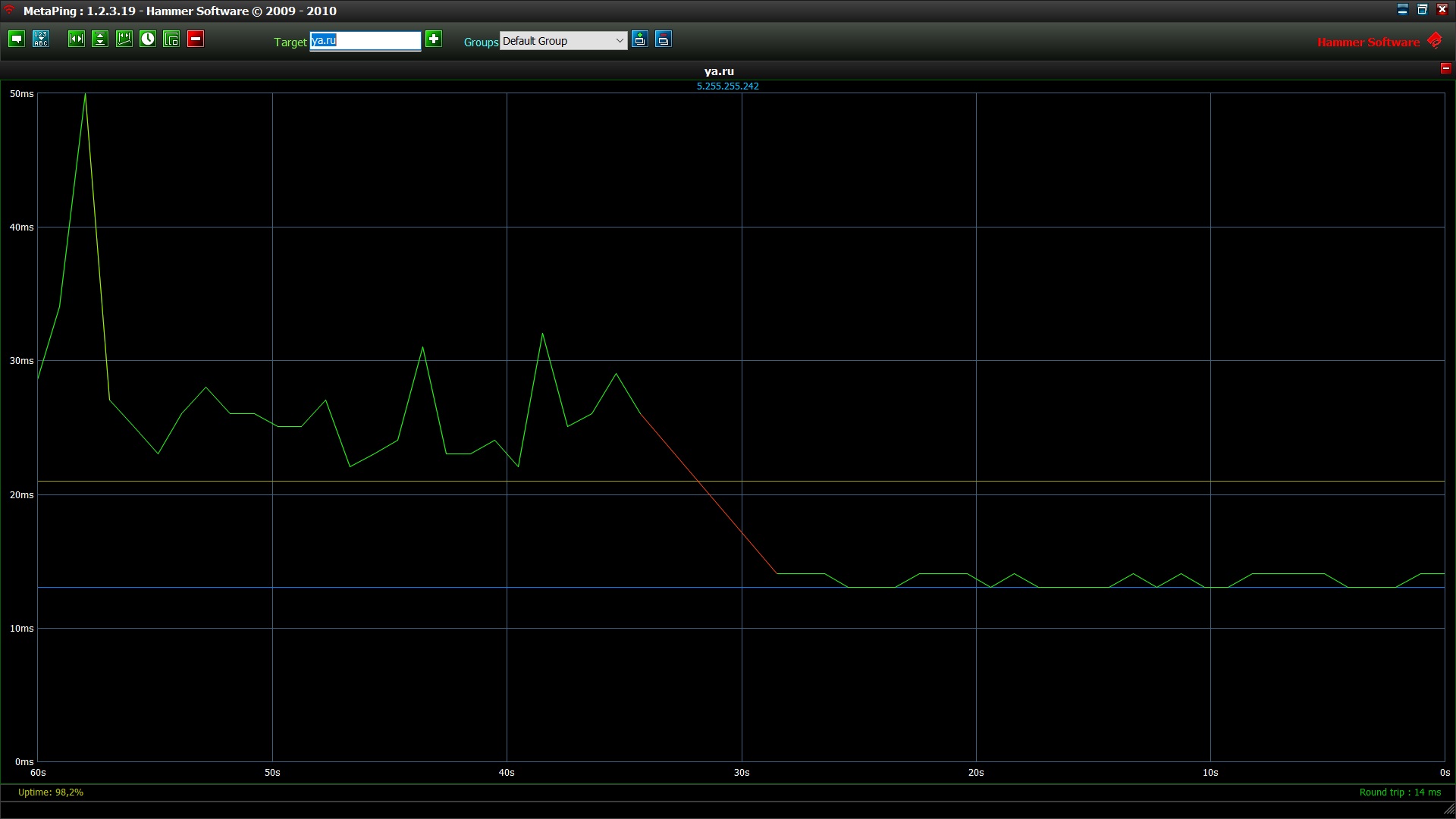Click the Round trip status text
The height and width of the screenshot is (819, 1456).
1399,792
